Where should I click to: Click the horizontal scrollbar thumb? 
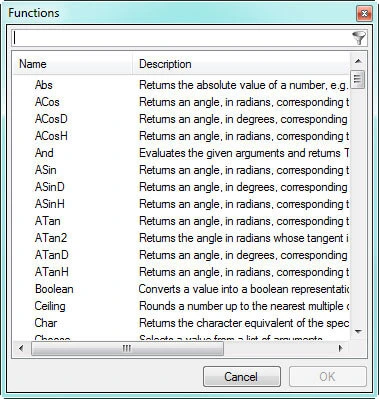tap(127, 349)
